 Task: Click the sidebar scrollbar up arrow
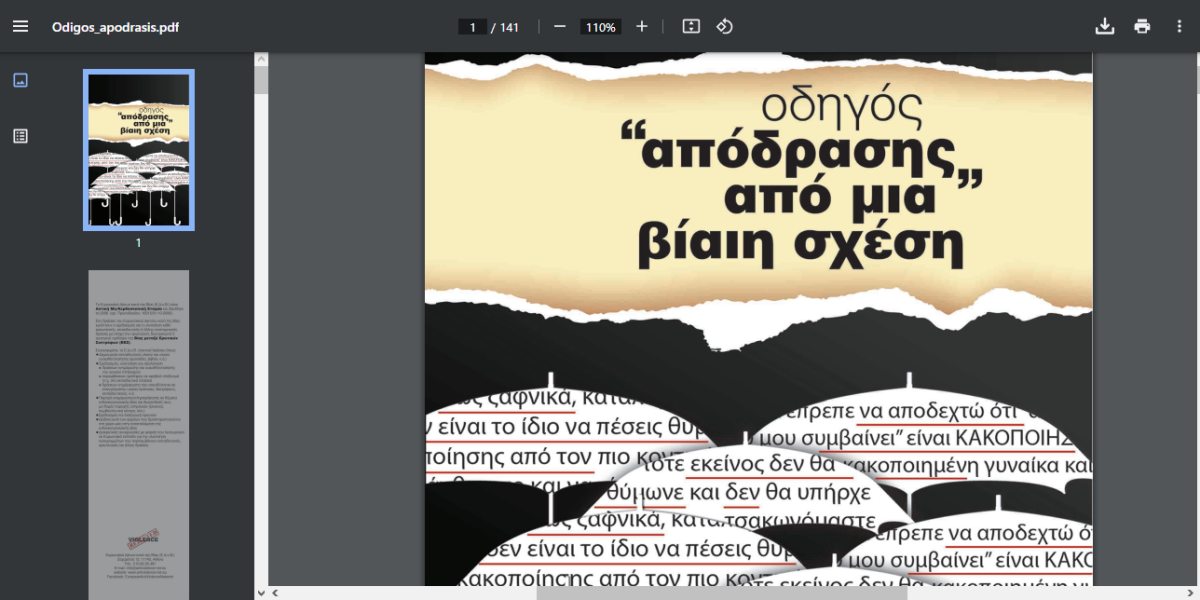click(x=261, y=60)
